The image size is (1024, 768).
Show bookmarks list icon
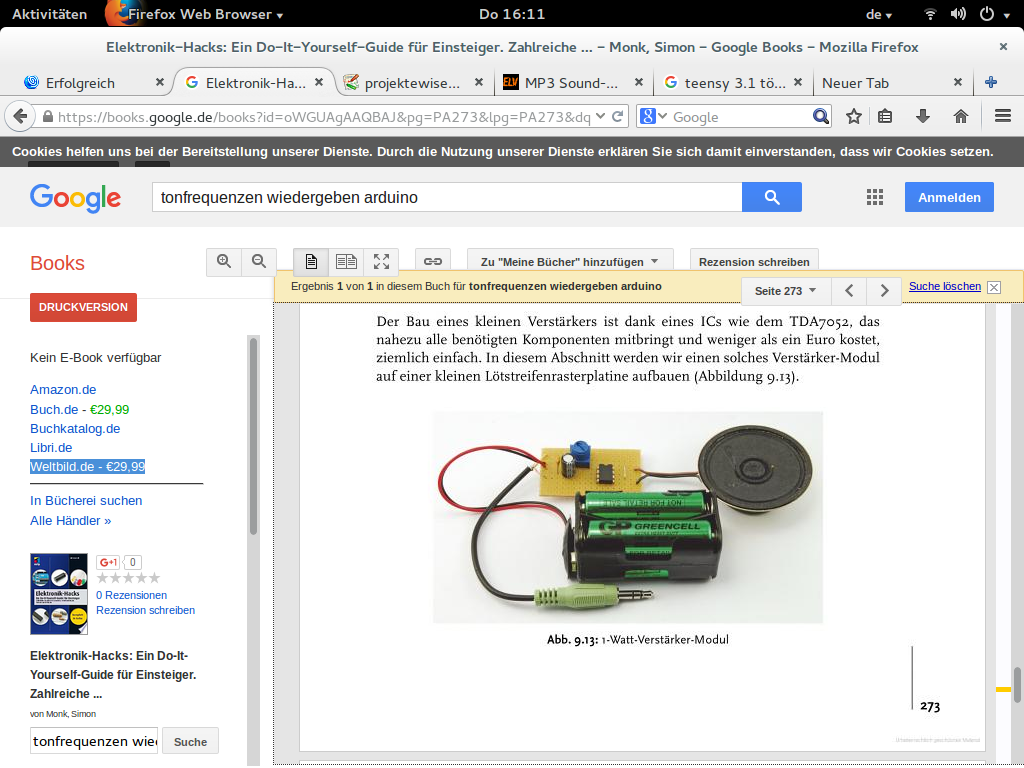(885, 117)
